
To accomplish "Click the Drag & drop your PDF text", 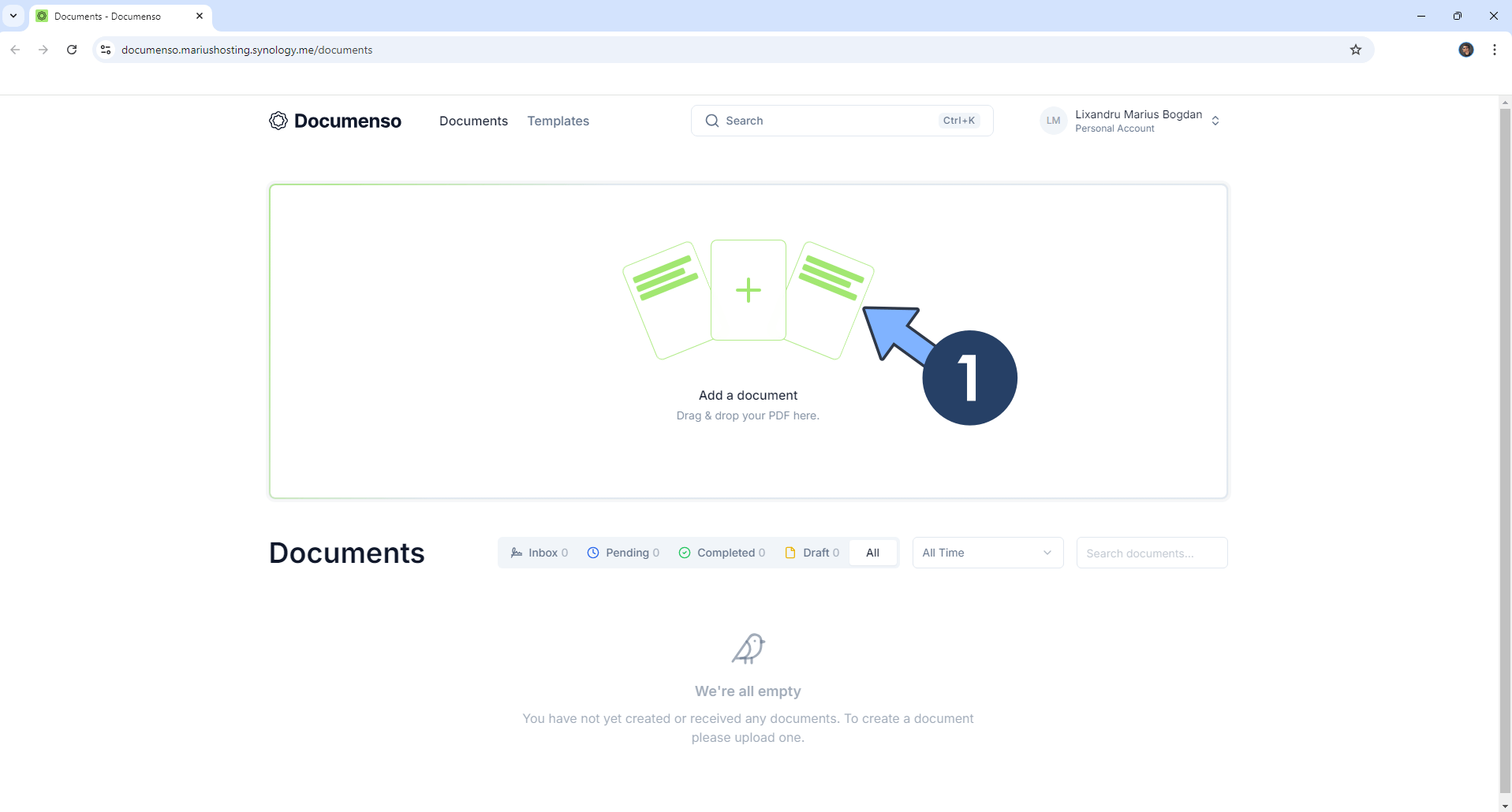I will coord(748,415).
